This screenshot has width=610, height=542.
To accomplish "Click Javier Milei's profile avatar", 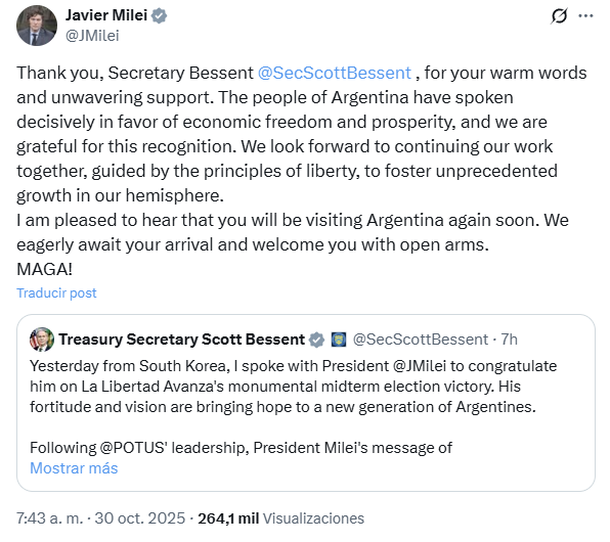I will pyautogui.click(x=36, y=26).
